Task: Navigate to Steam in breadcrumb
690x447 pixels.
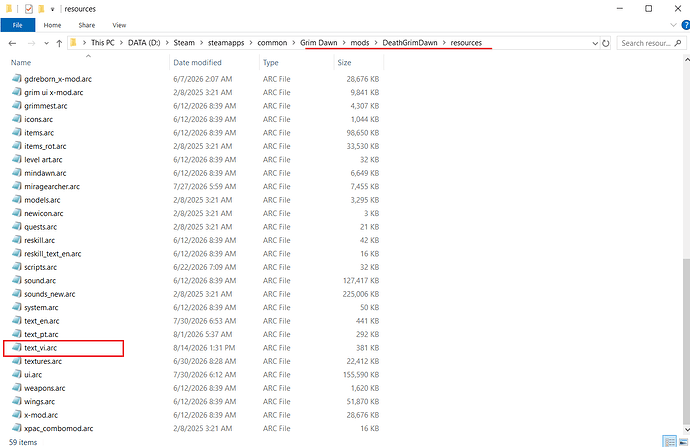Action: [184, 43]
